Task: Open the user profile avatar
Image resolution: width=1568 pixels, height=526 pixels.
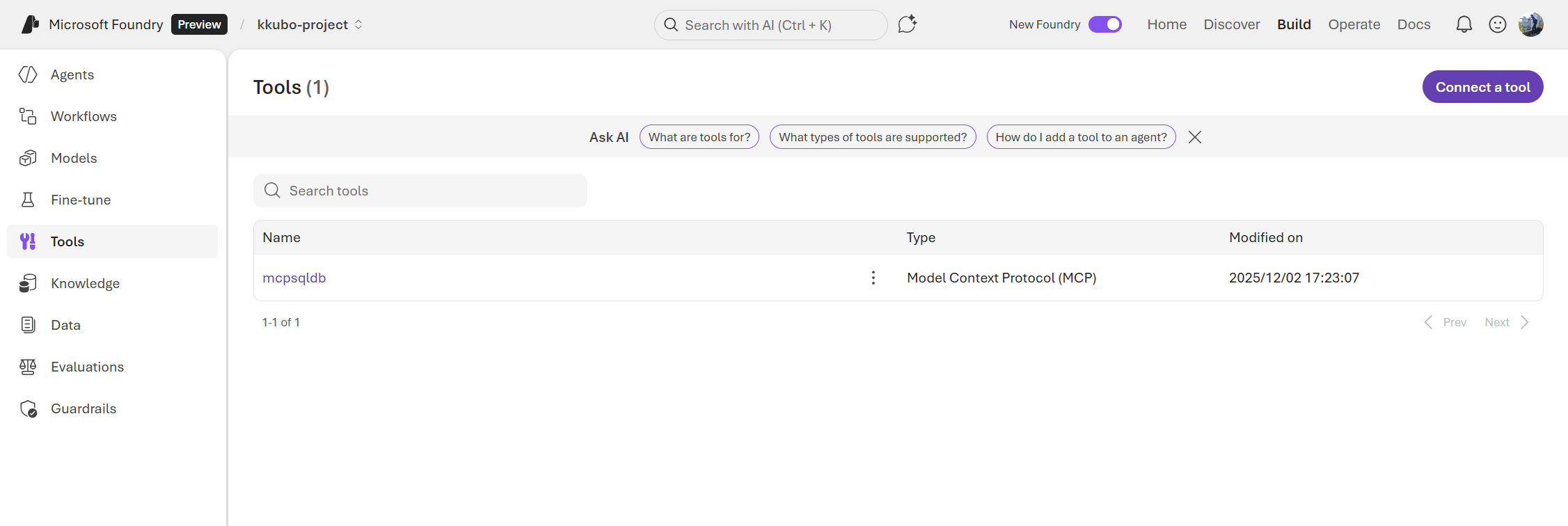Action: pyautogui.click(x=1531, y=24)
